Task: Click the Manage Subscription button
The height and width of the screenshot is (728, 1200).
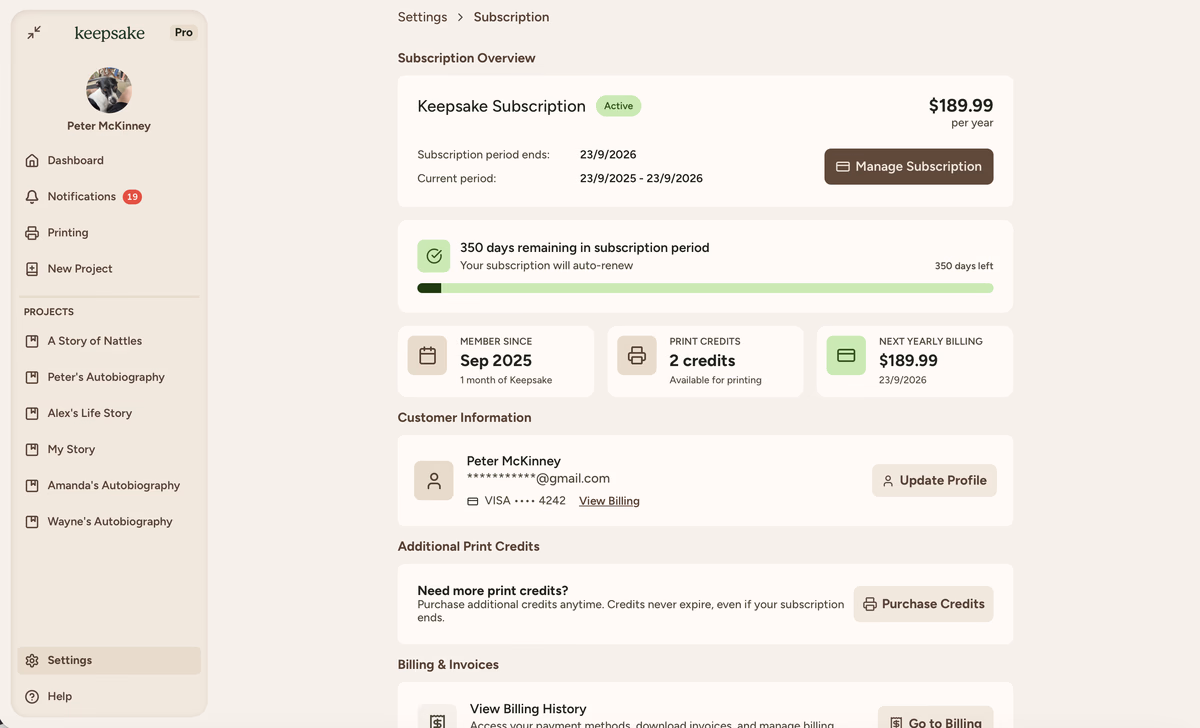Action: (908, 167)
